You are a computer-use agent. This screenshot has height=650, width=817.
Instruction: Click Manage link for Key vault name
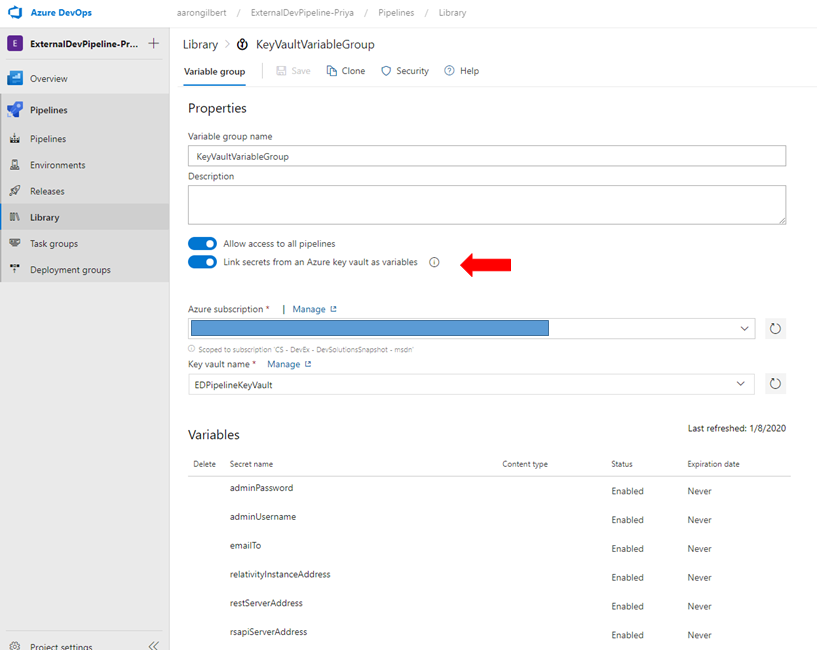[x=283, y=364]
